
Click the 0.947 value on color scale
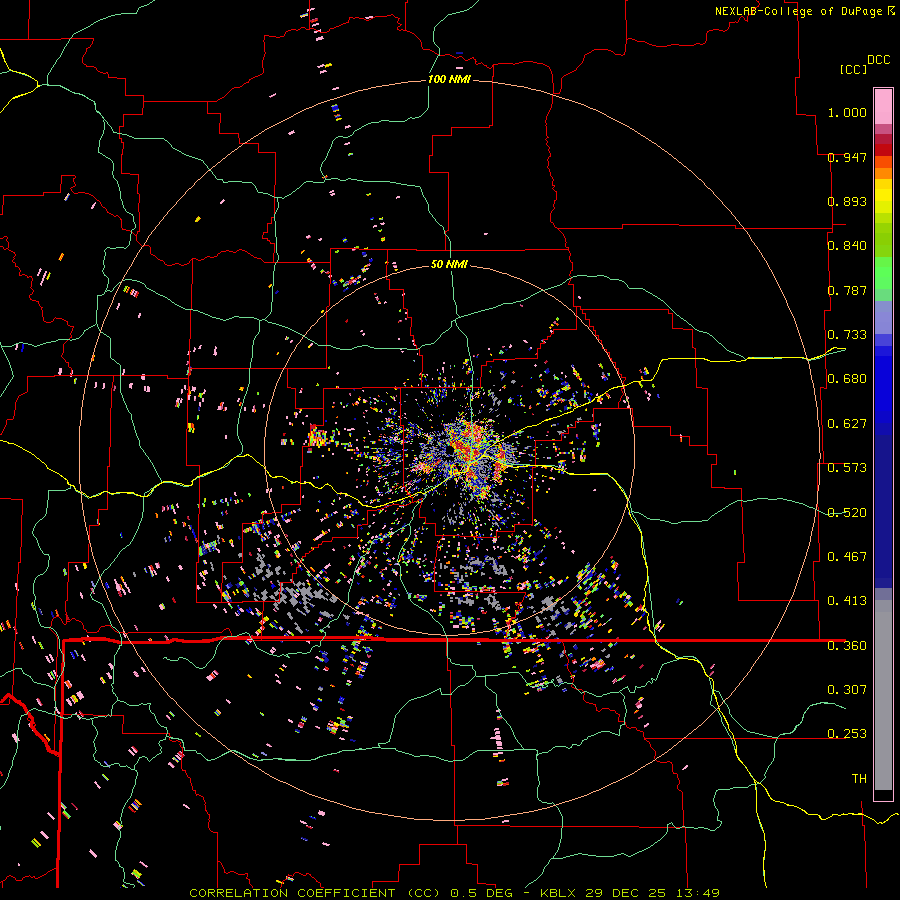coord(847,157)
